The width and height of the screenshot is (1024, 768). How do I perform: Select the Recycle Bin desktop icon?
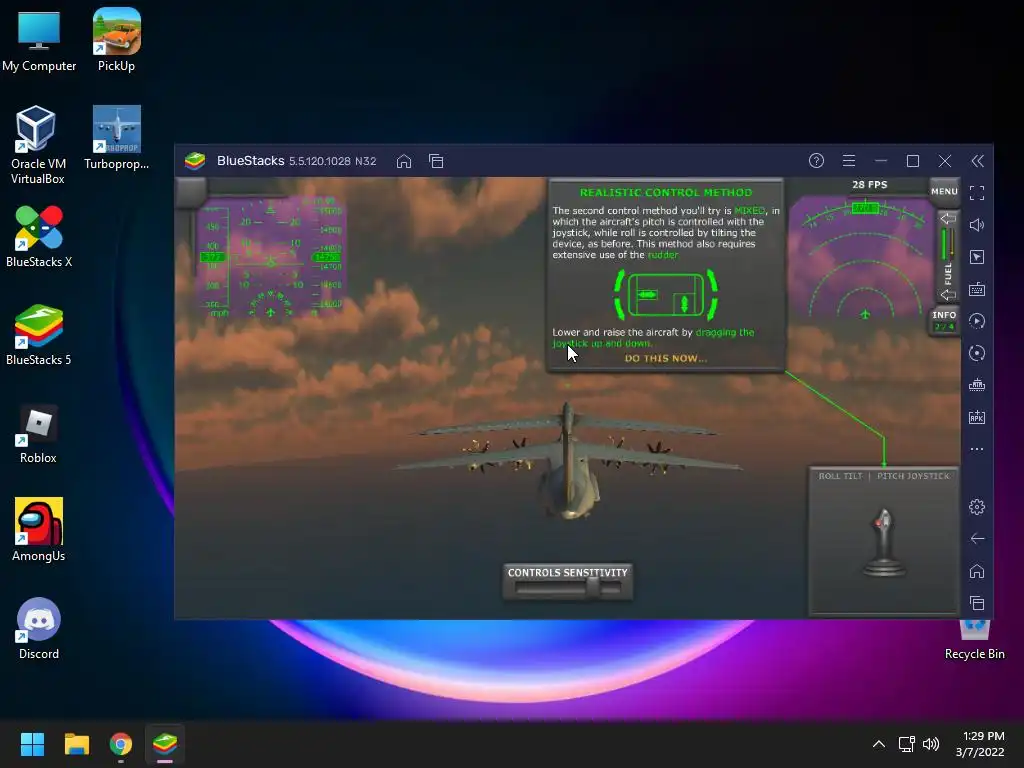point(974,640)
